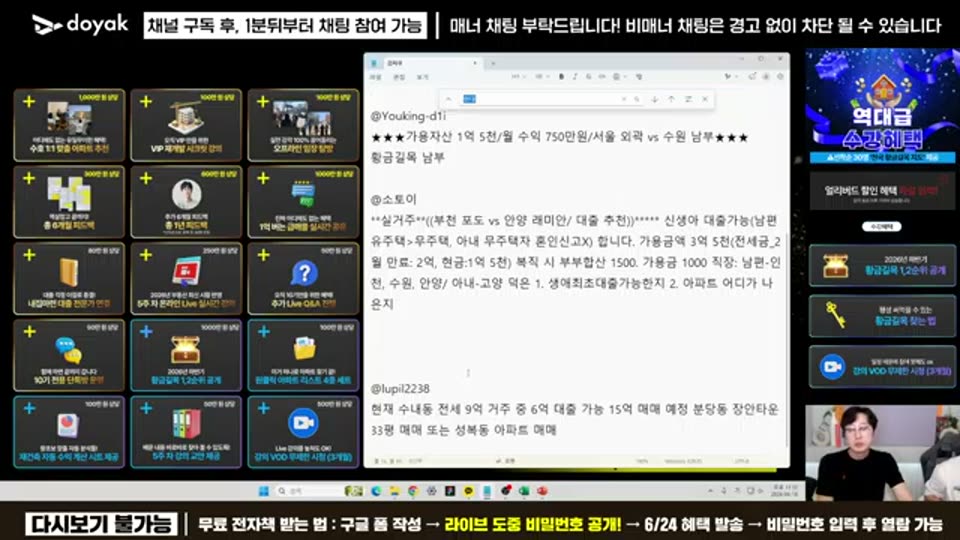Open Notepad settings gear icon
The height and width of the screenshot is (540, 960).
(780, 77)
